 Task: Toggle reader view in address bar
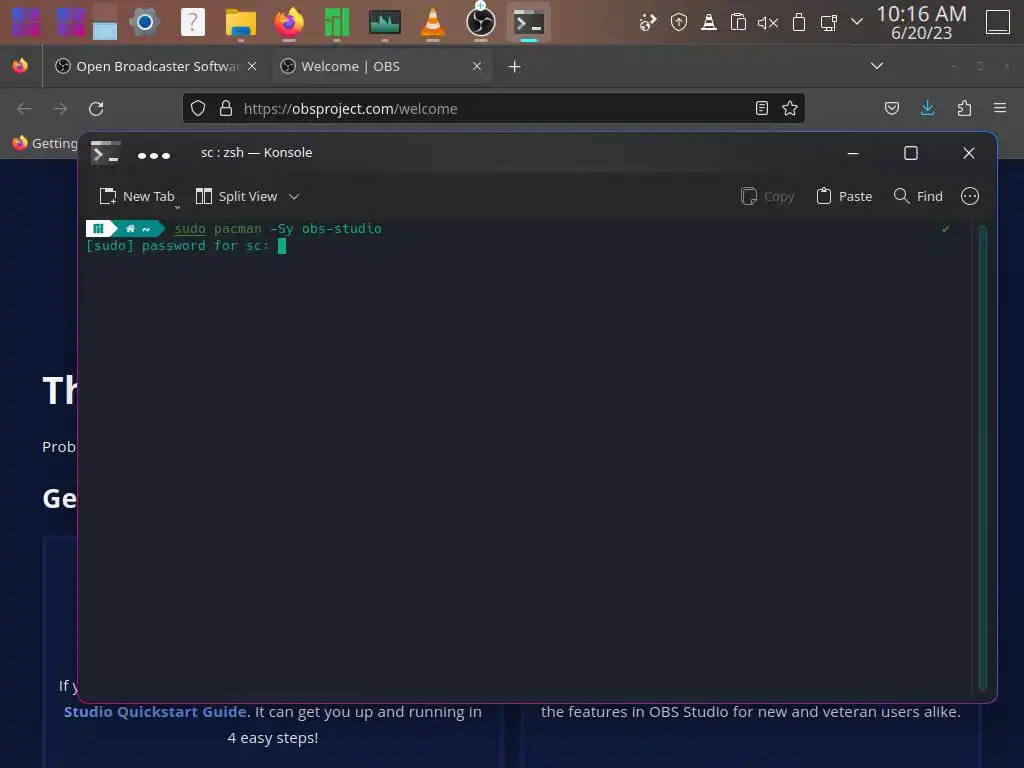click(x=761, y=108)
